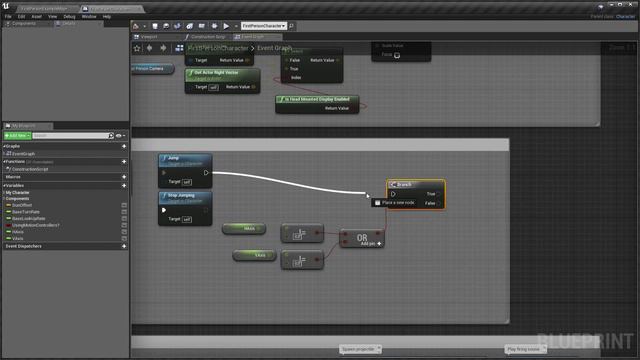Click the back navigation arrow in the graph
The image size is (640, 360).
(150, 48)
